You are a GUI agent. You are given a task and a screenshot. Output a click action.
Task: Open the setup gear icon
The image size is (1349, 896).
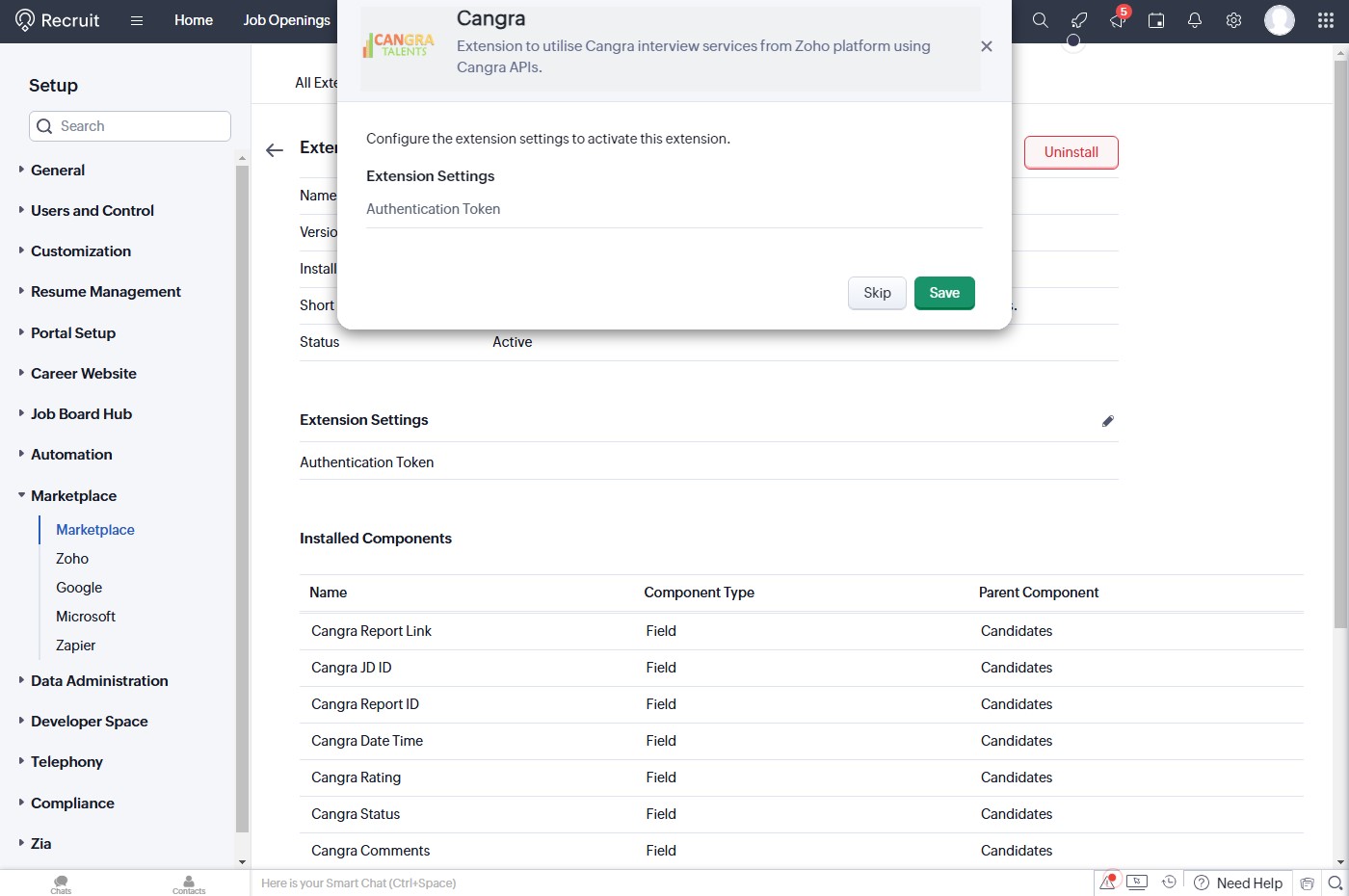click(x=1233, y=20)
